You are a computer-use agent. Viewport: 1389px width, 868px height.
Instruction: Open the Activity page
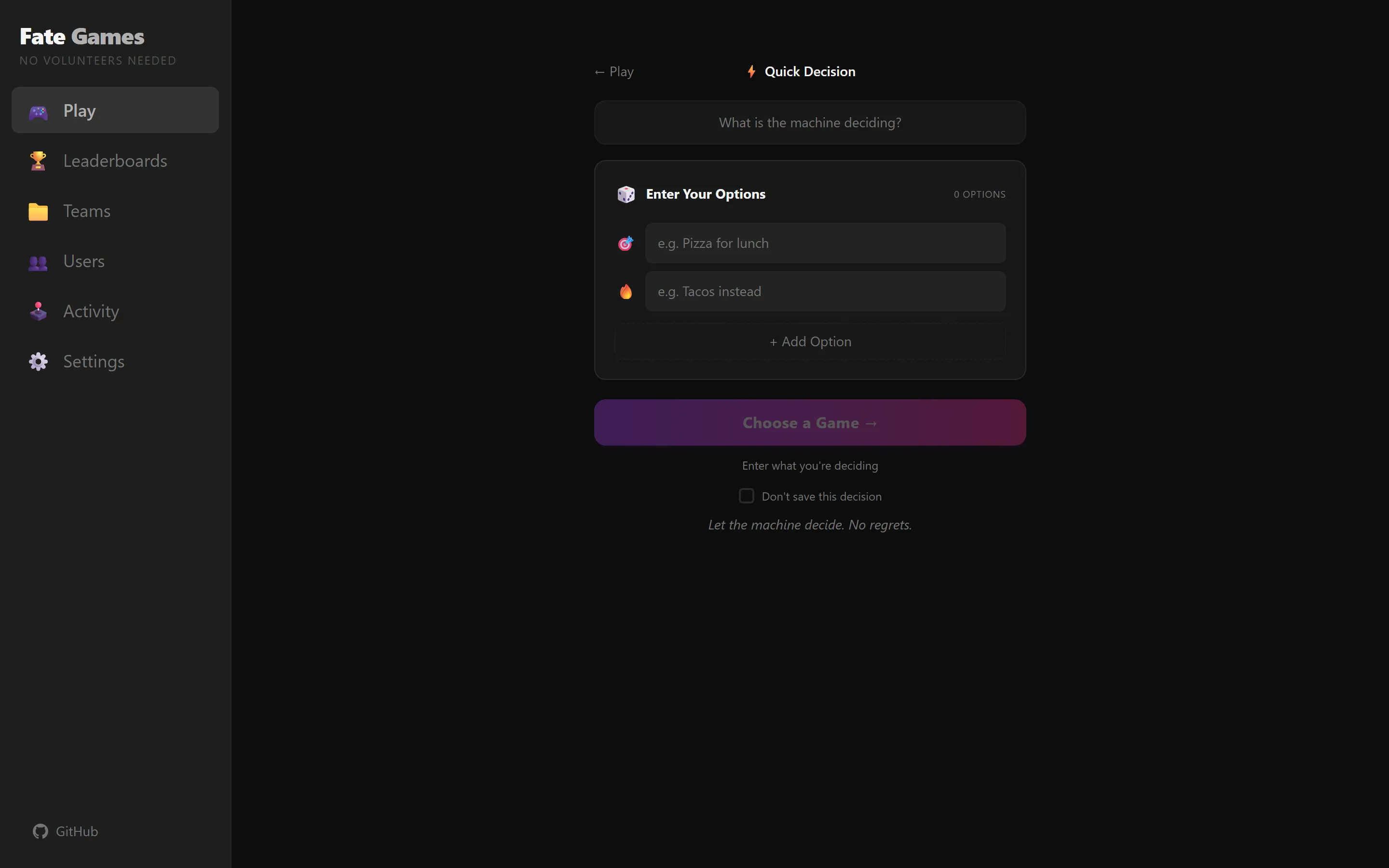(115, 311)
